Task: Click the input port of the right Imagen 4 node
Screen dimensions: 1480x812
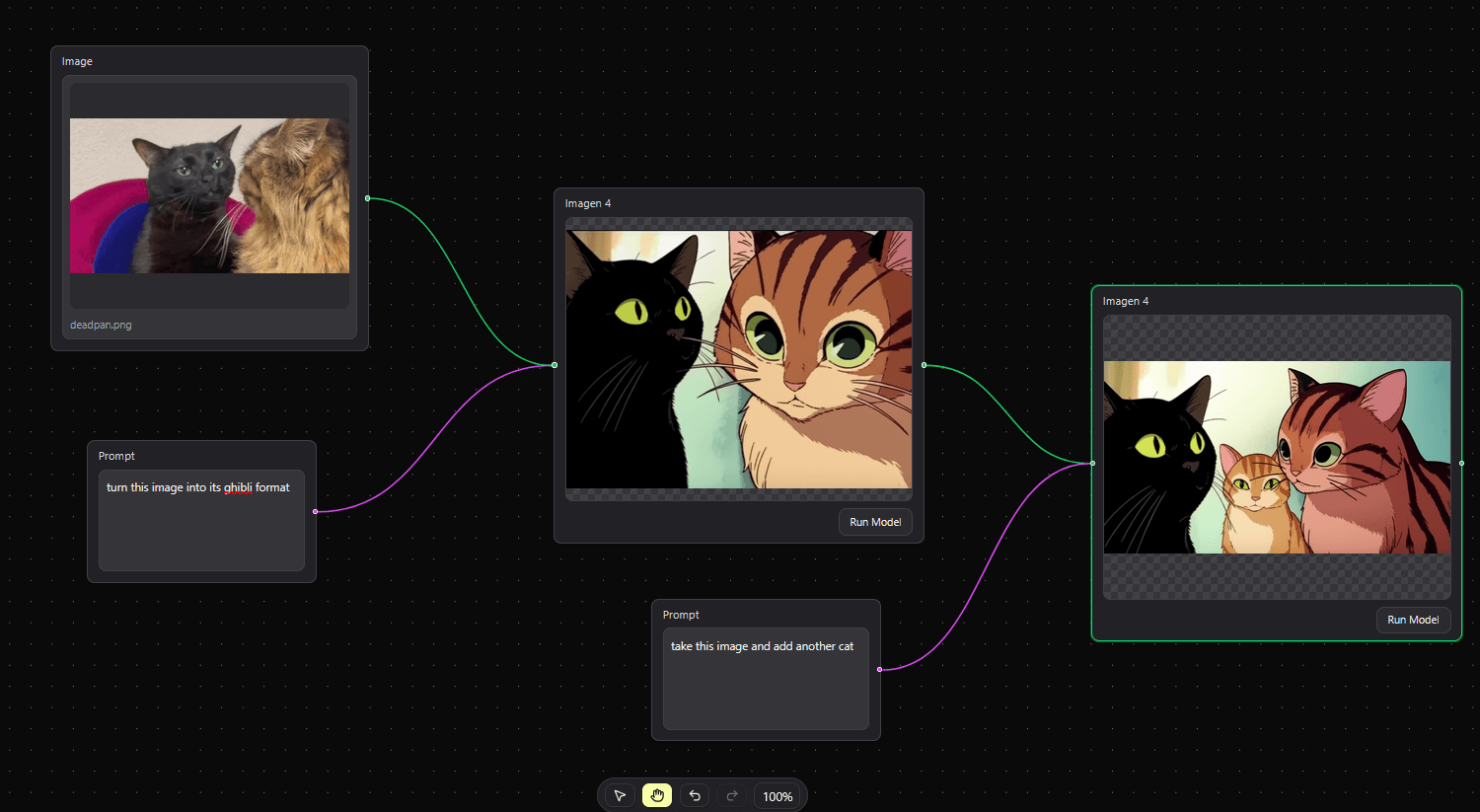Action: (1092, 463)
